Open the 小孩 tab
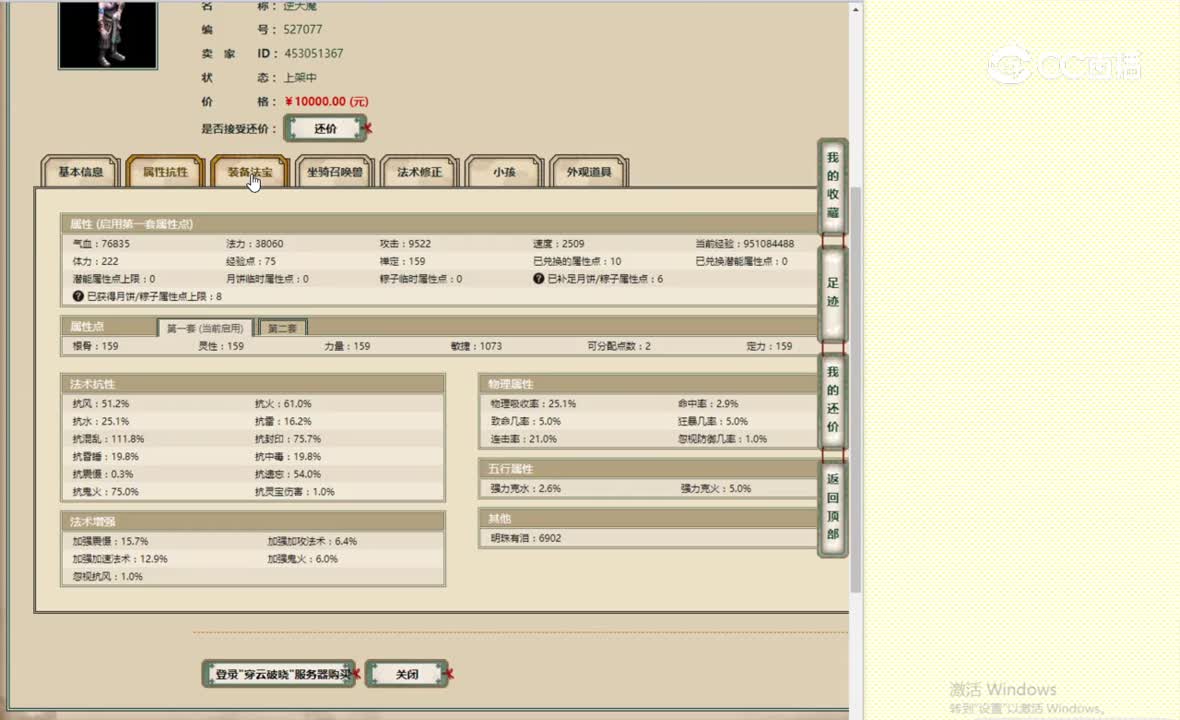This screenshot has height=720, width=1180. click(504, 172)
